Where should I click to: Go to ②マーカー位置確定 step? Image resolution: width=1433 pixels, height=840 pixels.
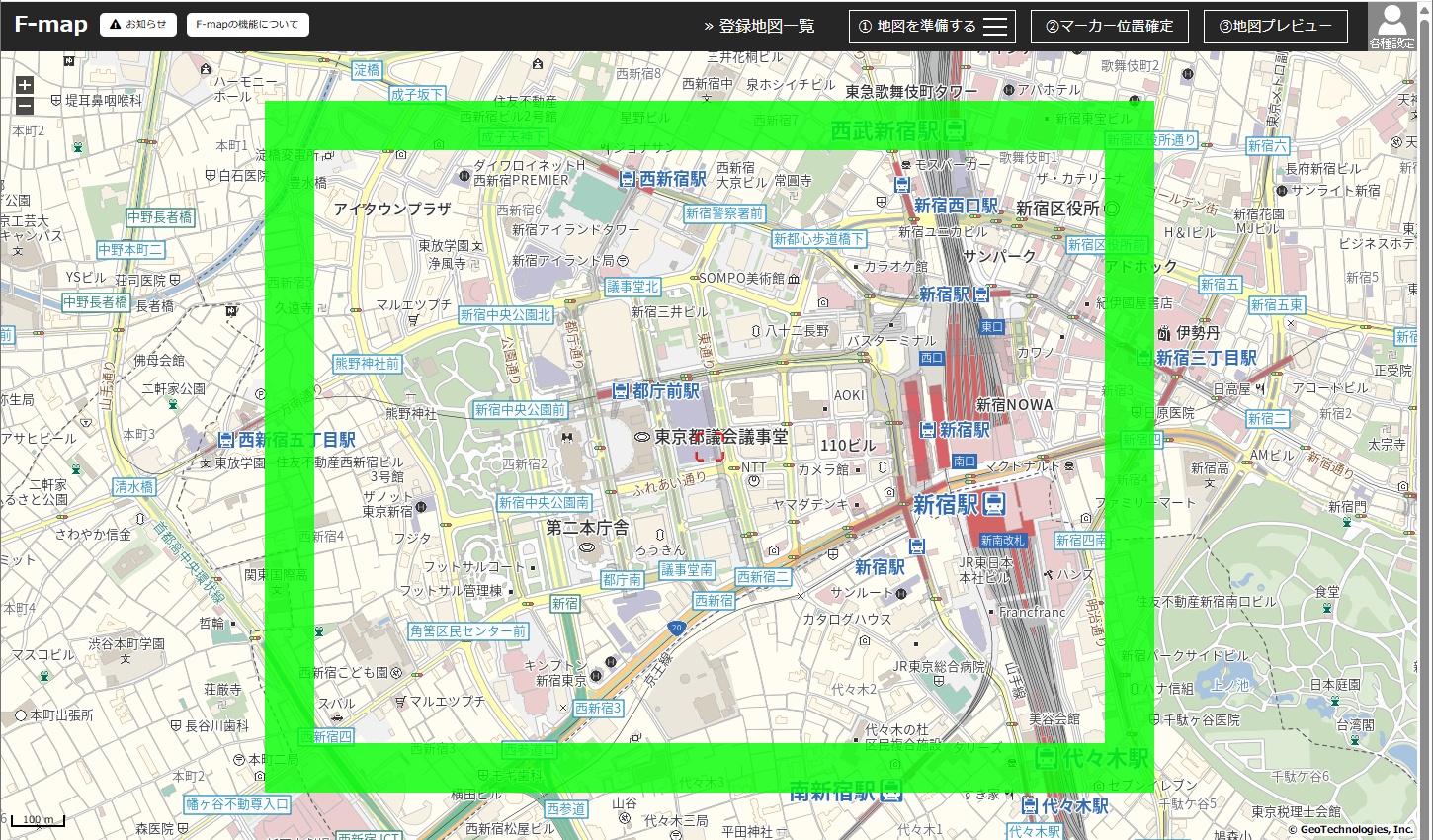point(1110,27)
